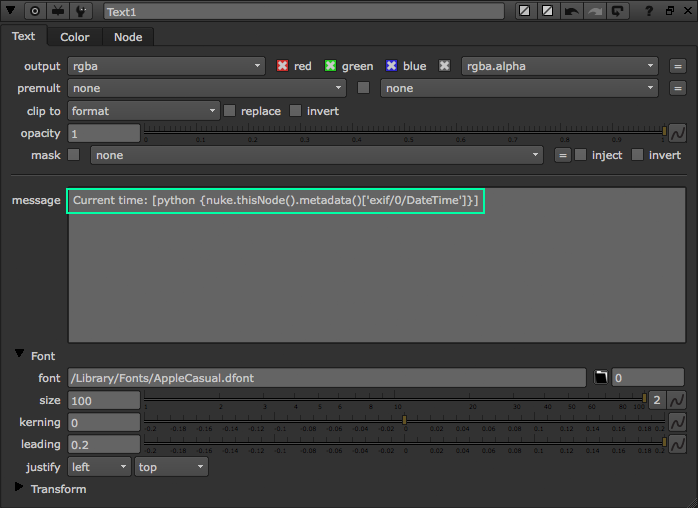Open animation menu for the leading curve
Screen dimensions: 698x508
(x=677, y=444)
